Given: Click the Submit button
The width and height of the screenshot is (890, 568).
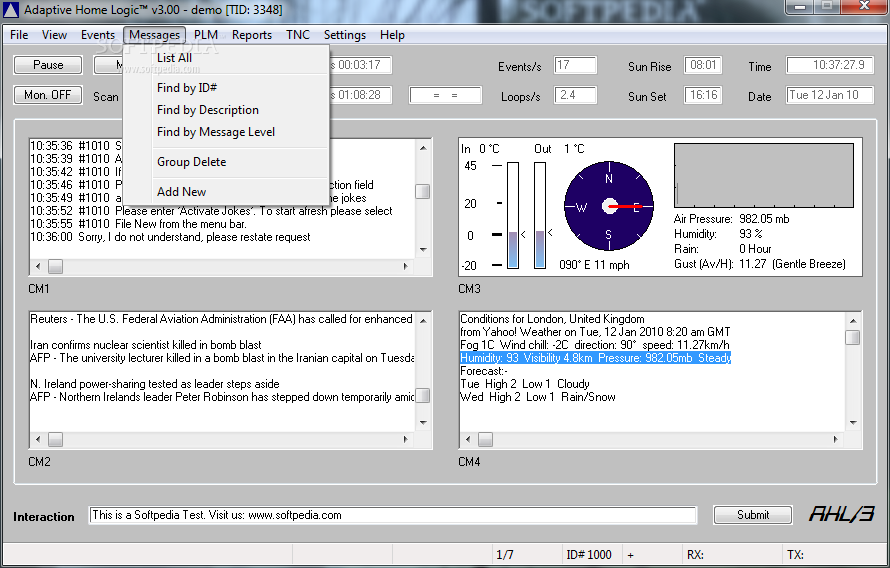Looking at the screenshot, I should click(x=753, y=515).
